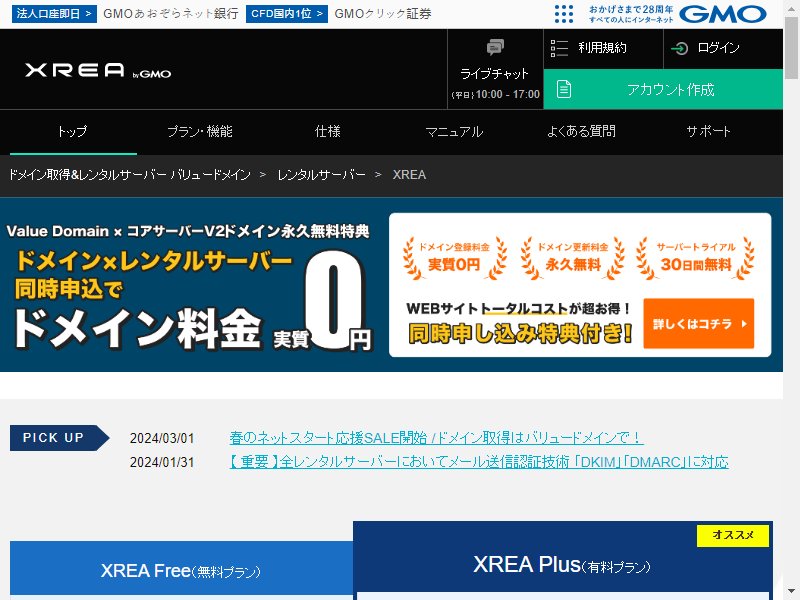Screen dimensions: 800x600
Task: Click the login arrow icon beside ログイン
Action: point(680,48)
